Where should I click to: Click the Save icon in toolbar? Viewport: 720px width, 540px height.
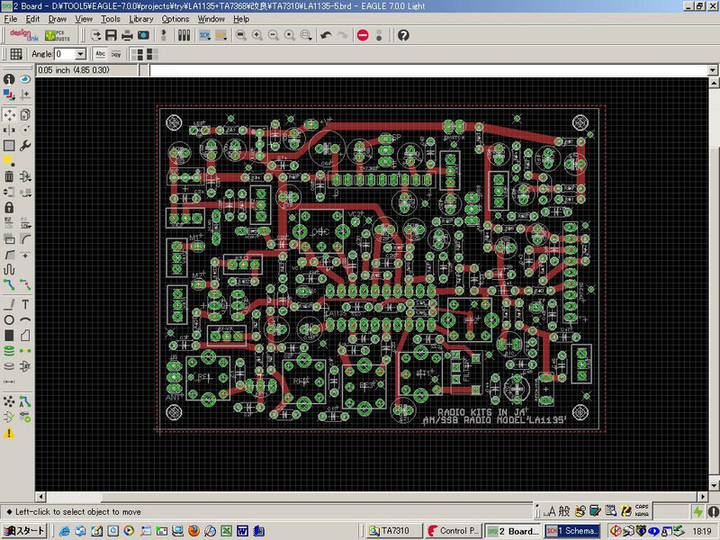coord(111,35)
